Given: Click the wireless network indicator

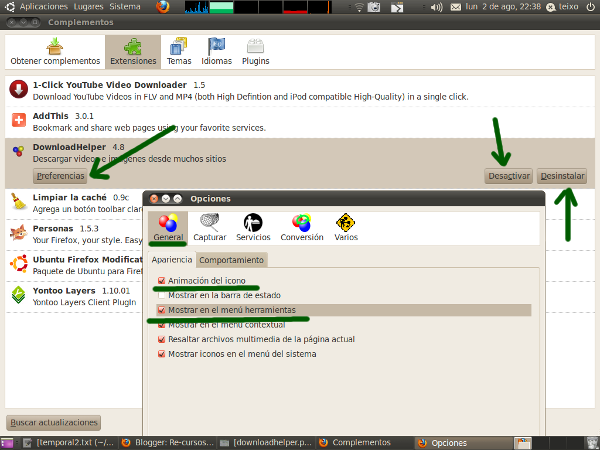Looking at the screenshot, I should tap(359, 7).
